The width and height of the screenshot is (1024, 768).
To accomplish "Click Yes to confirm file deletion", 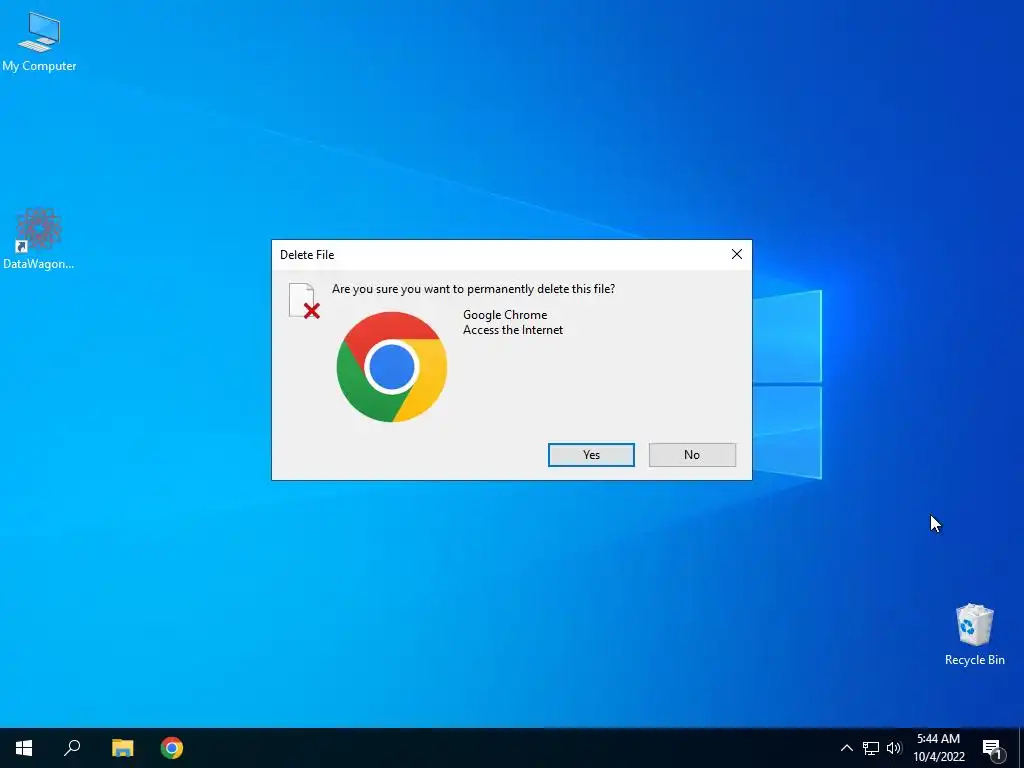I will point(591,455).
